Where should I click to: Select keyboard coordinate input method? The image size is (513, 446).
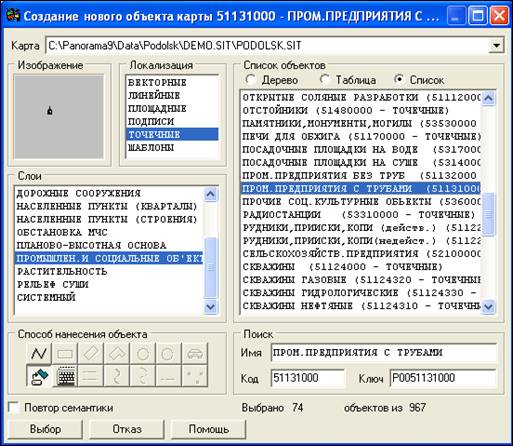pos(65,376)
